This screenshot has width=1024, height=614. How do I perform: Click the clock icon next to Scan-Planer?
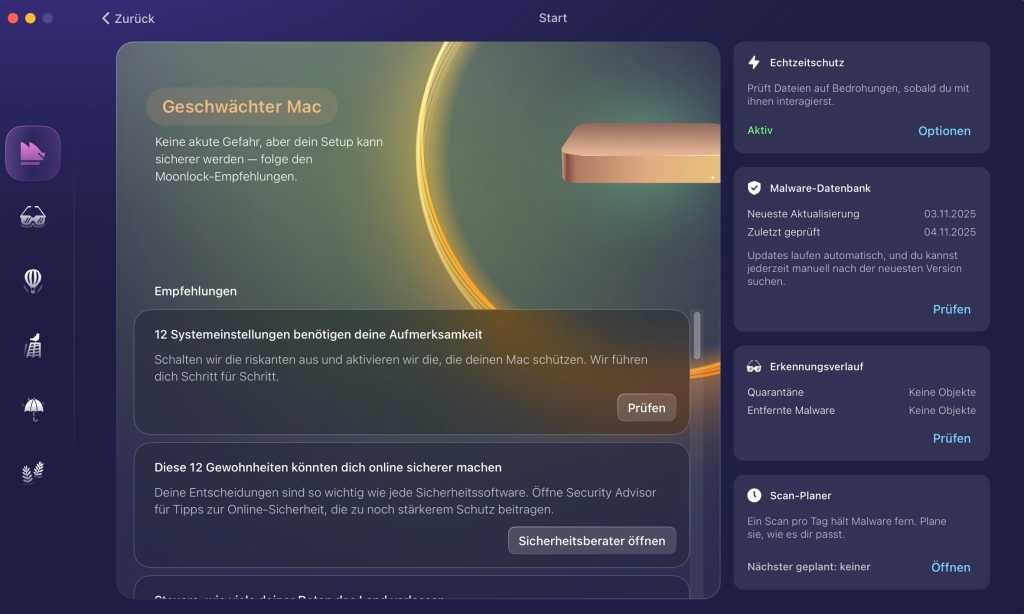pyautogui.click(x=753, y=494)
